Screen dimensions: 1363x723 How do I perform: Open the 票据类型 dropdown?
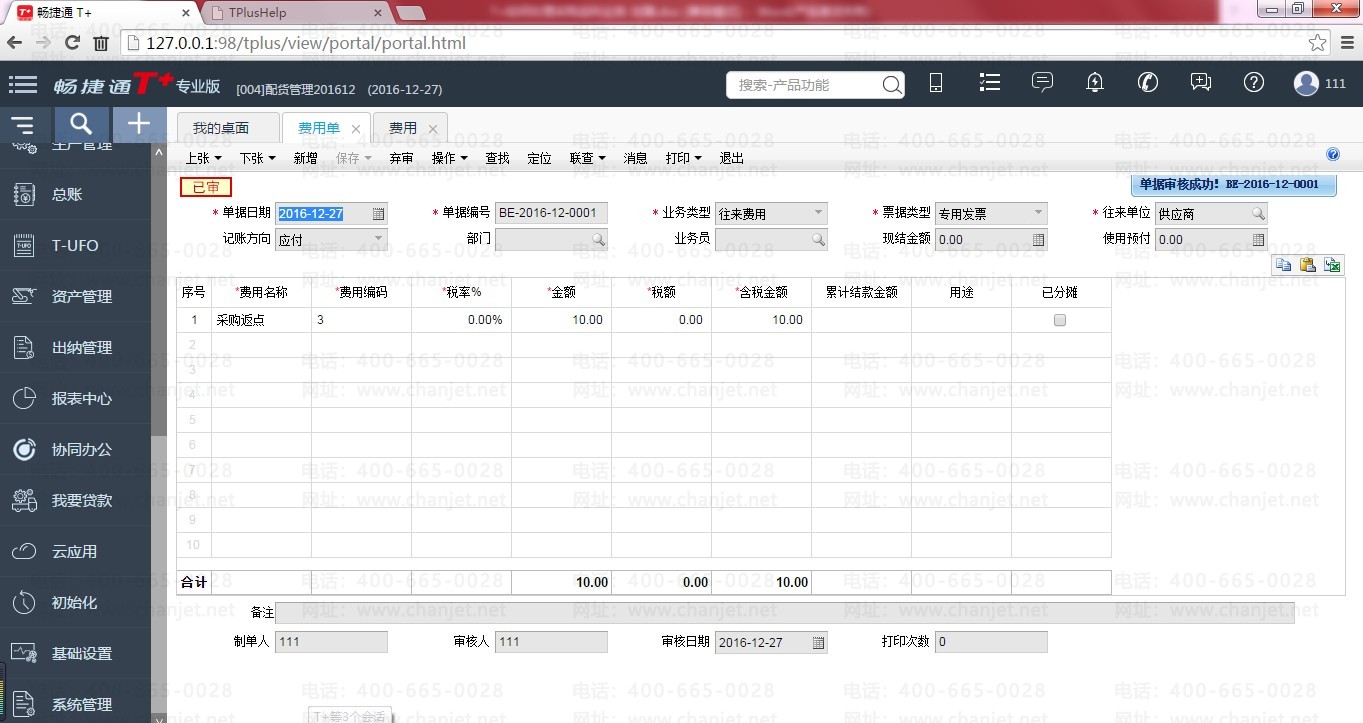tap(1038, 213)
